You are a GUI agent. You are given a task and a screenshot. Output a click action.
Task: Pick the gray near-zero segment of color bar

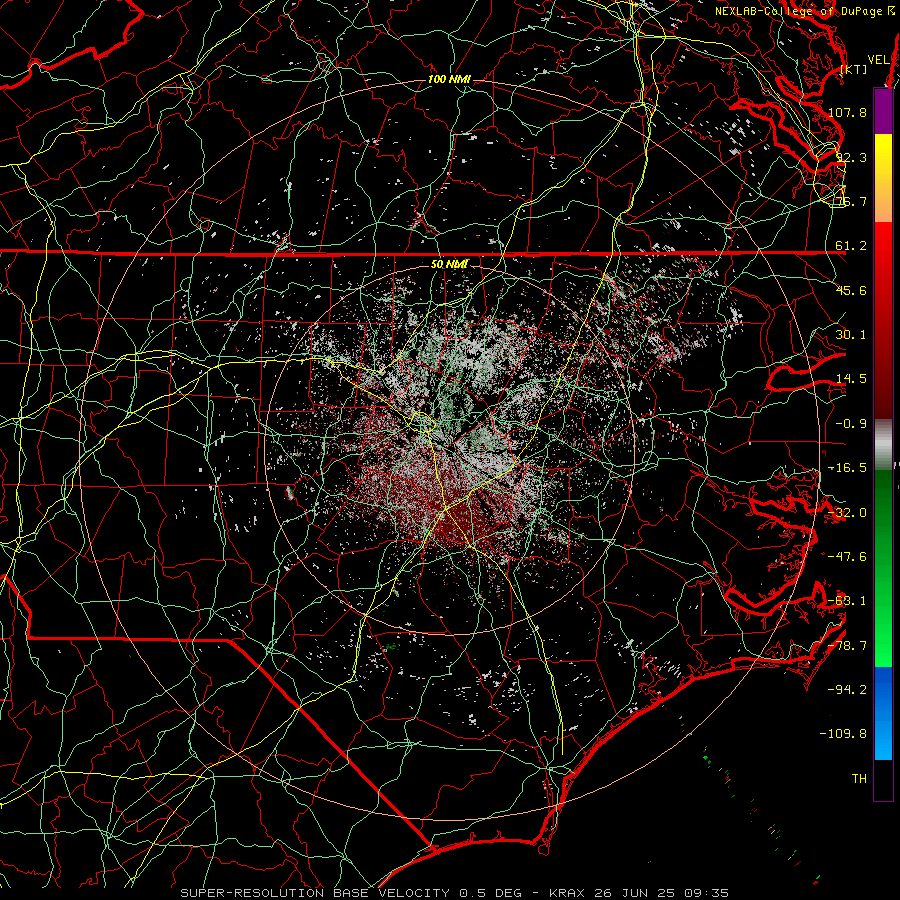click(883, 445)
